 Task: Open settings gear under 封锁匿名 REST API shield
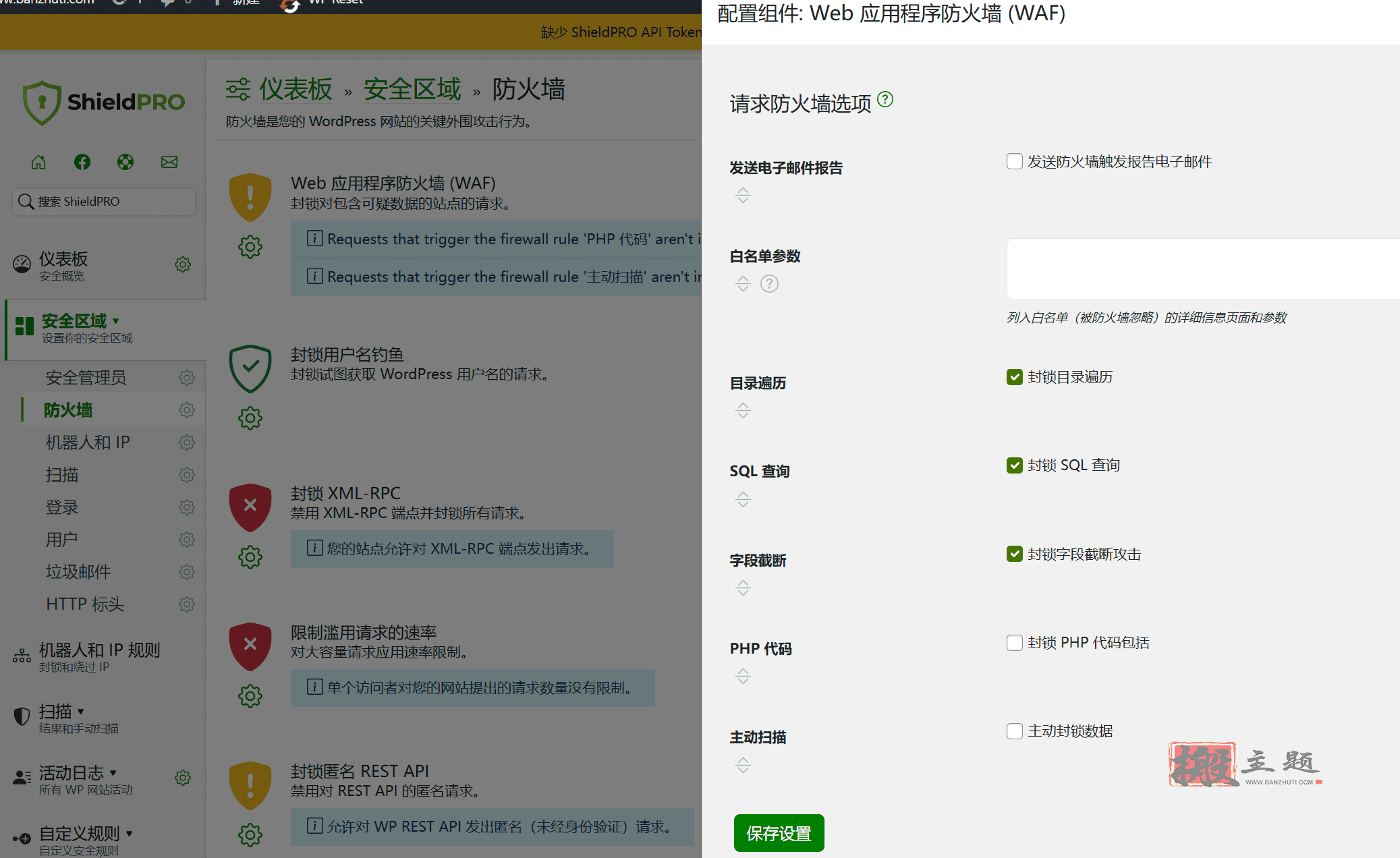click(x=250, y=835)
